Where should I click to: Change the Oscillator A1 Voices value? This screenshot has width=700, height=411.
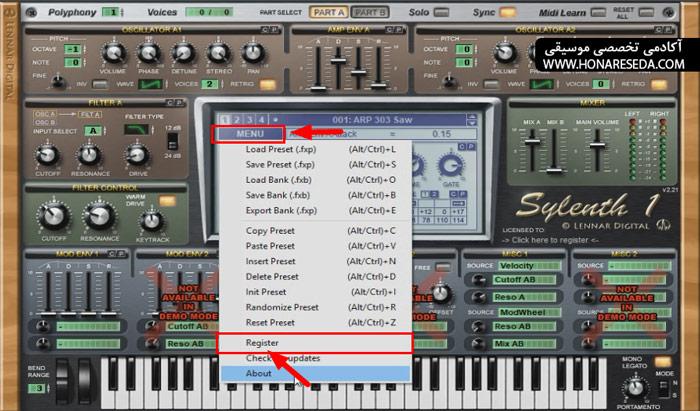tap(210, 84)
